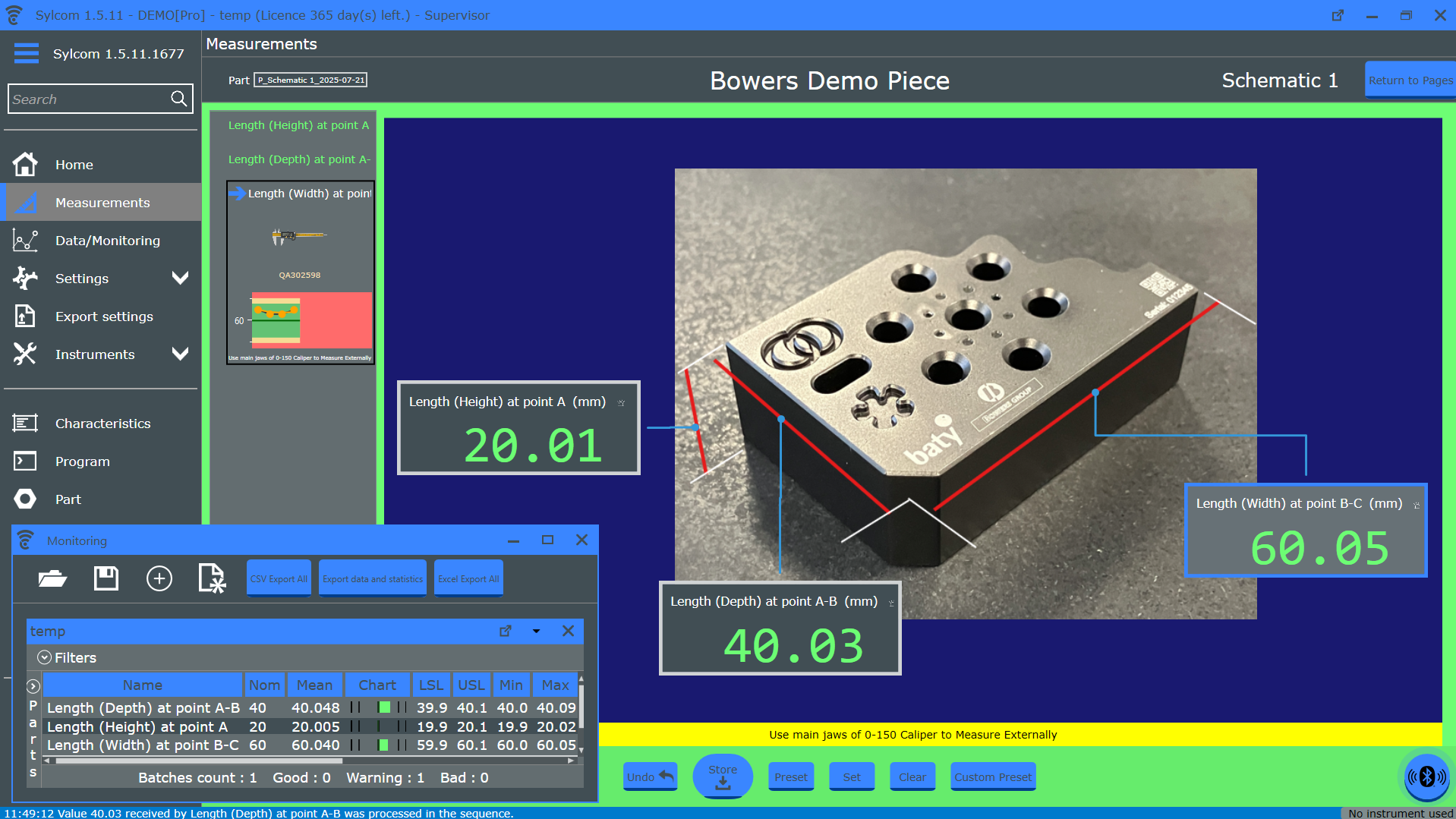Pop out the temp panel with undock icon
The height and width of the screenshot is (819, 1456).
point(506,631)
